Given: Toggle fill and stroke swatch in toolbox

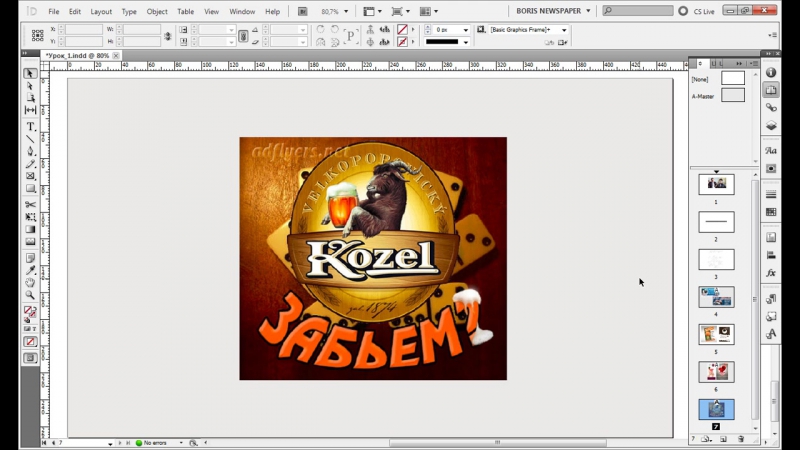Looking at the screenshot, I should click(30, 310).
